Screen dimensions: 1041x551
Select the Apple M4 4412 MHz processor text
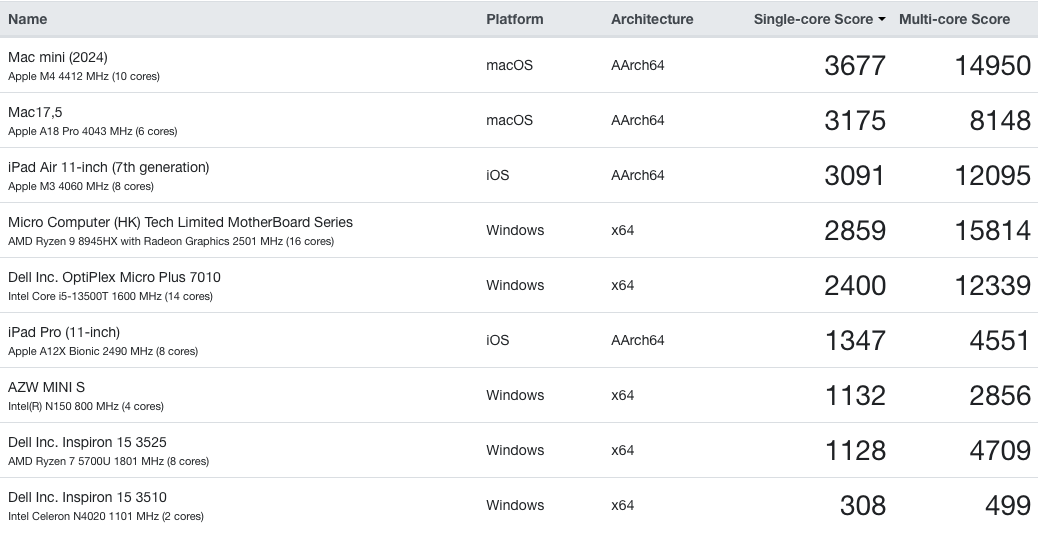click(84, 76)
